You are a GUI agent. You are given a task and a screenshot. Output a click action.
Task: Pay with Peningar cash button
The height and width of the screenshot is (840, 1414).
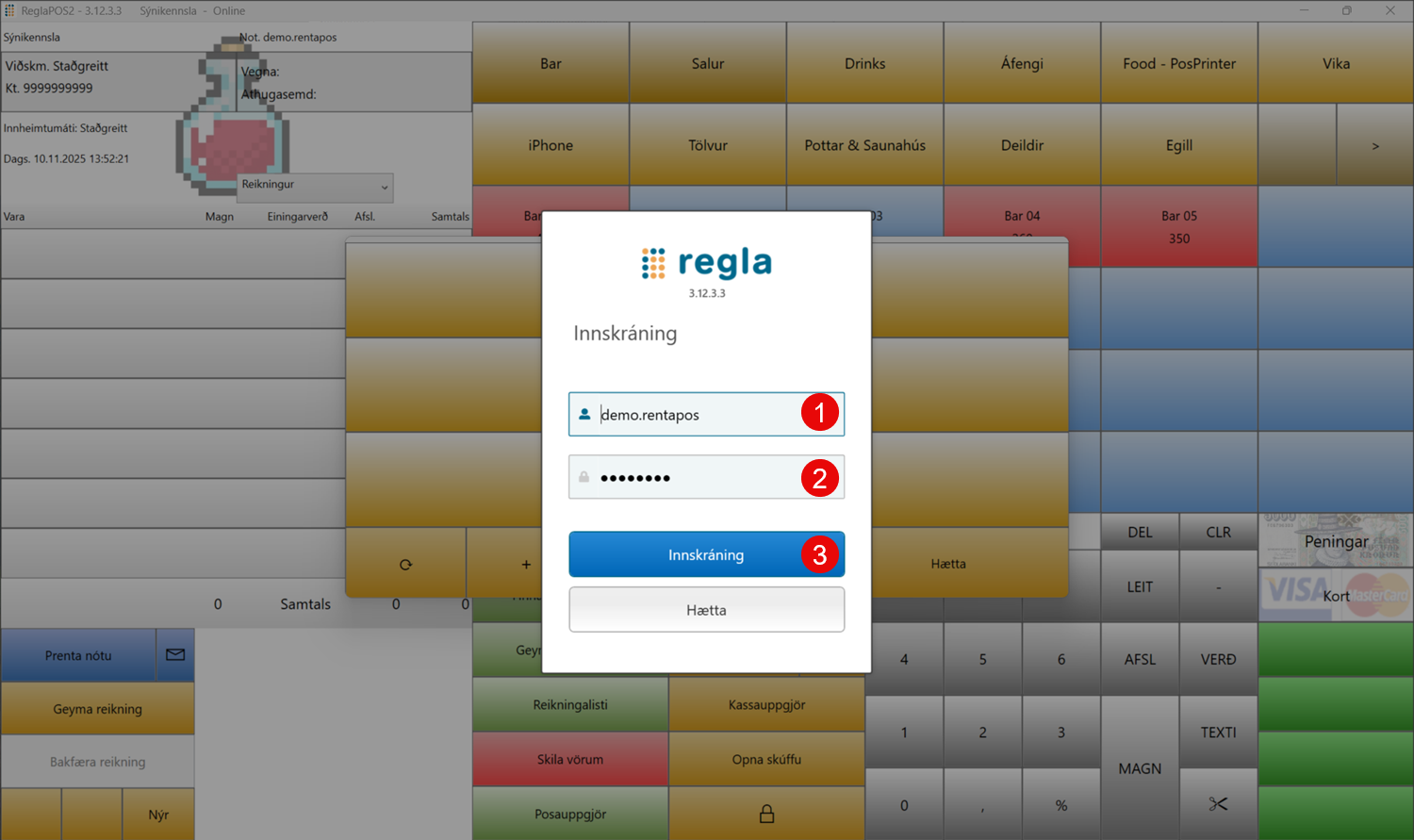pyautogui.click(x=1335, y=541)
